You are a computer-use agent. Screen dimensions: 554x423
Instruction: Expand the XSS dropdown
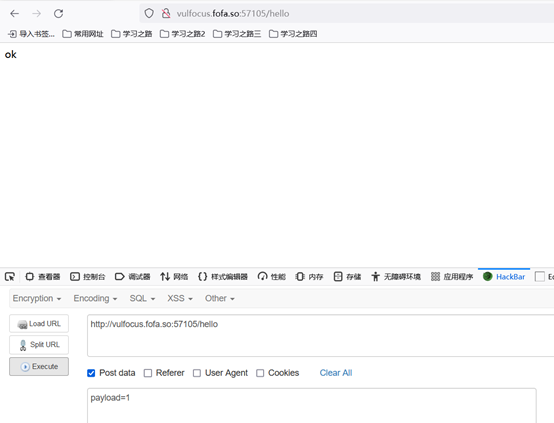click(180, 299)
